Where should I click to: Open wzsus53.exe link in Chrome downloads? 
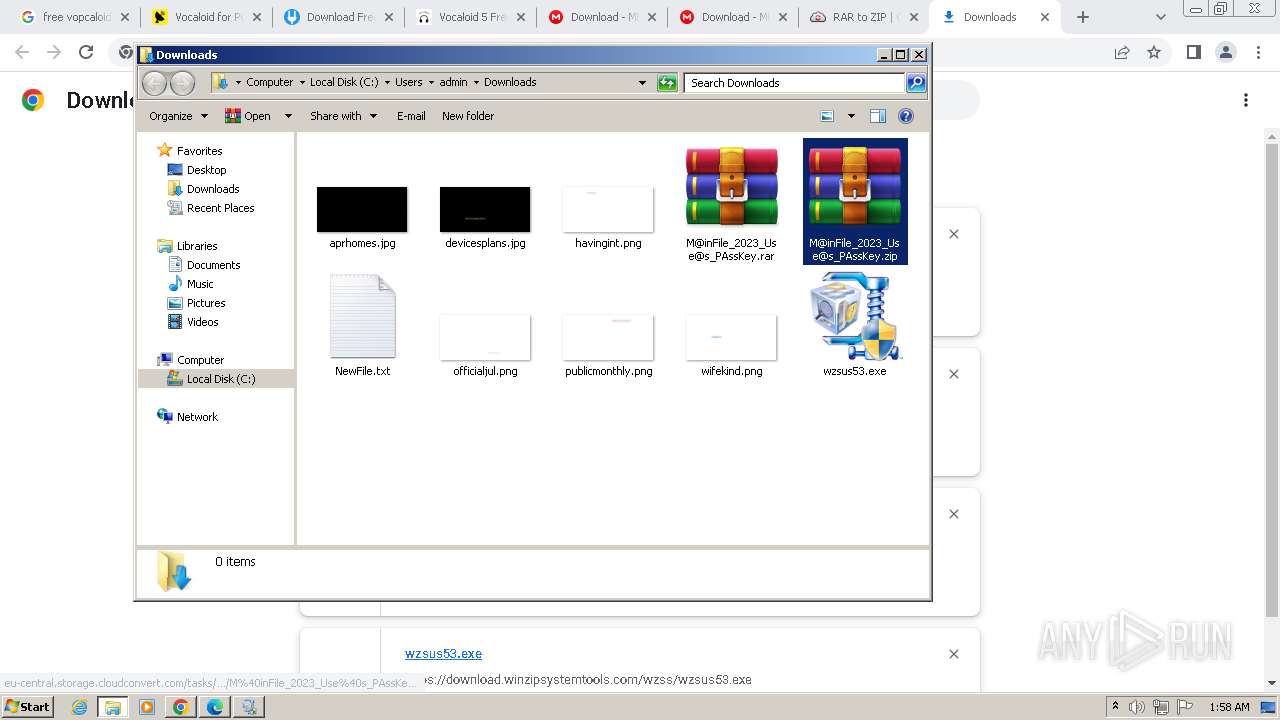pyautogui.click(x=443, y=654)
